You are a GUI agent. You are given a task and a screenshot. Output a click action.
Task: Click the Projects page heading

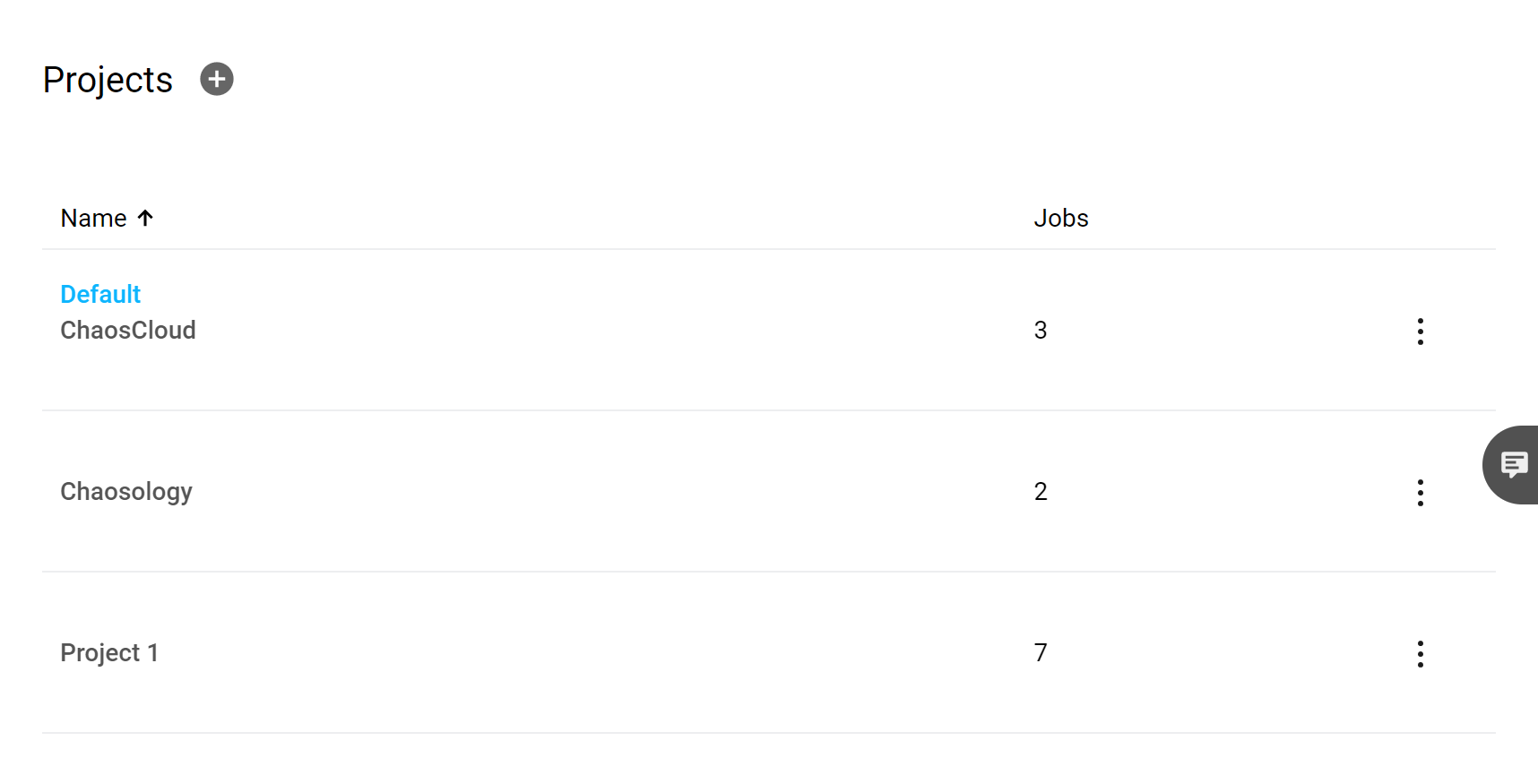point(108,80)
